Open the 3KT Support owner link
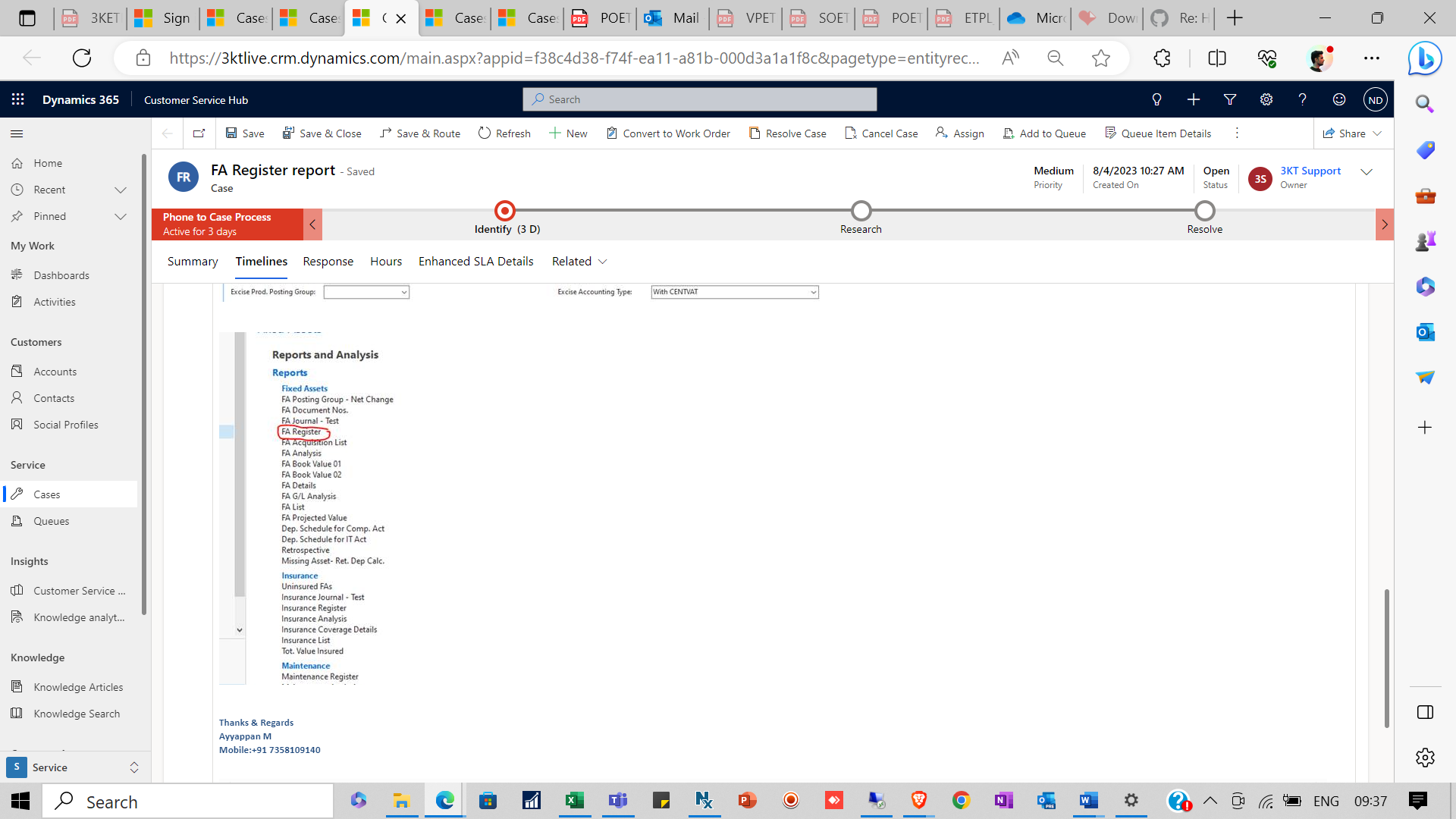Viewport: 1456px width, 819px height. [1310, 171]
